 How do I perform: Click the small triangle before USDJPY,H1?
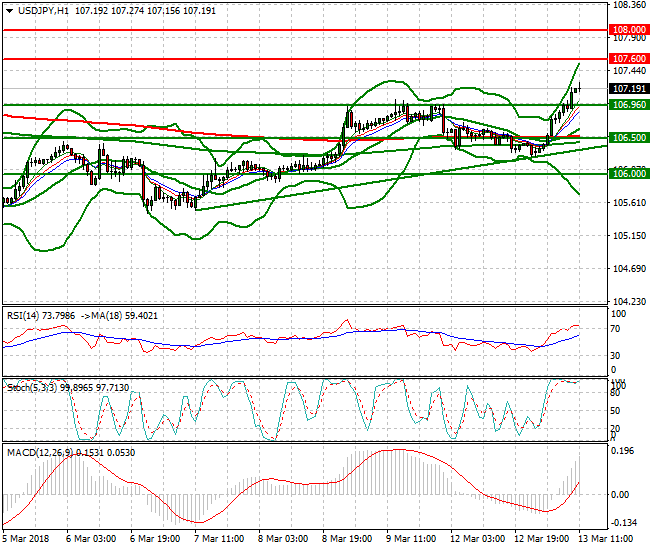coord(8,10)
